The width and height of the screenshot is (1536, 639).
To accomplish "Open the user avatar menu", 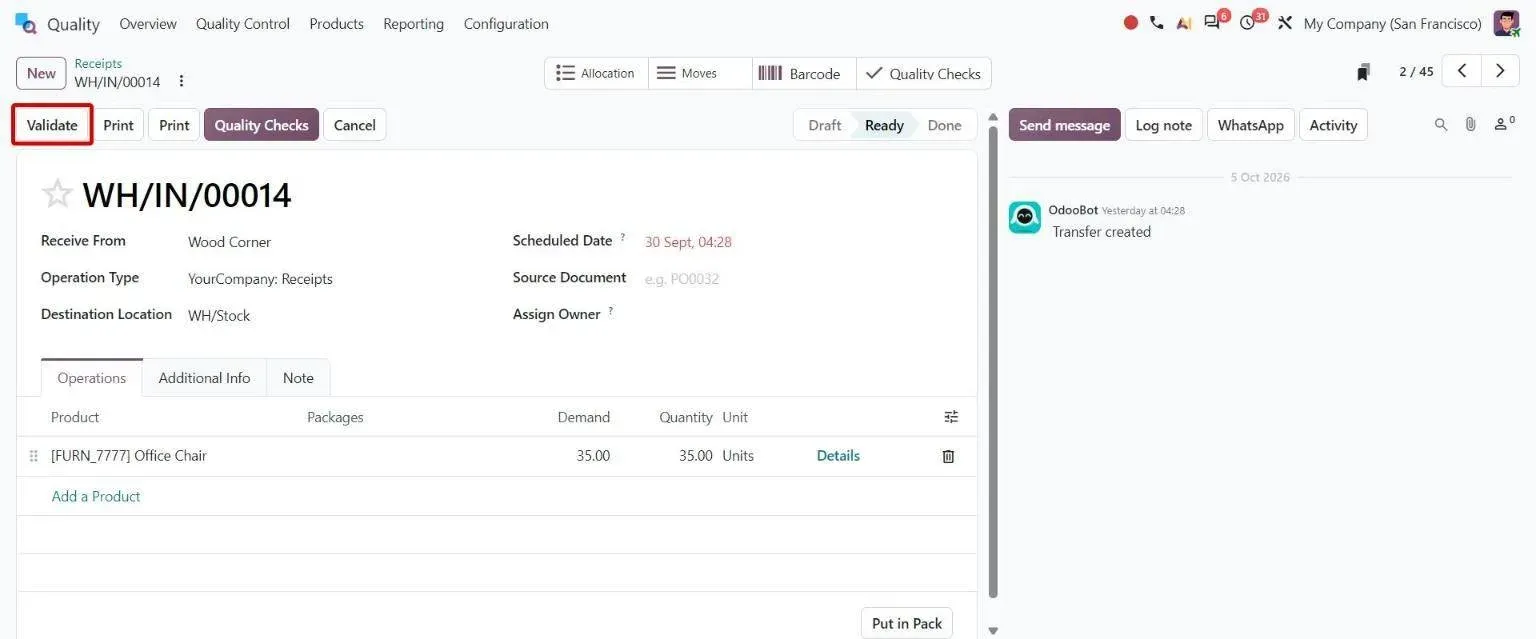I will click(x=1506, y=23).
